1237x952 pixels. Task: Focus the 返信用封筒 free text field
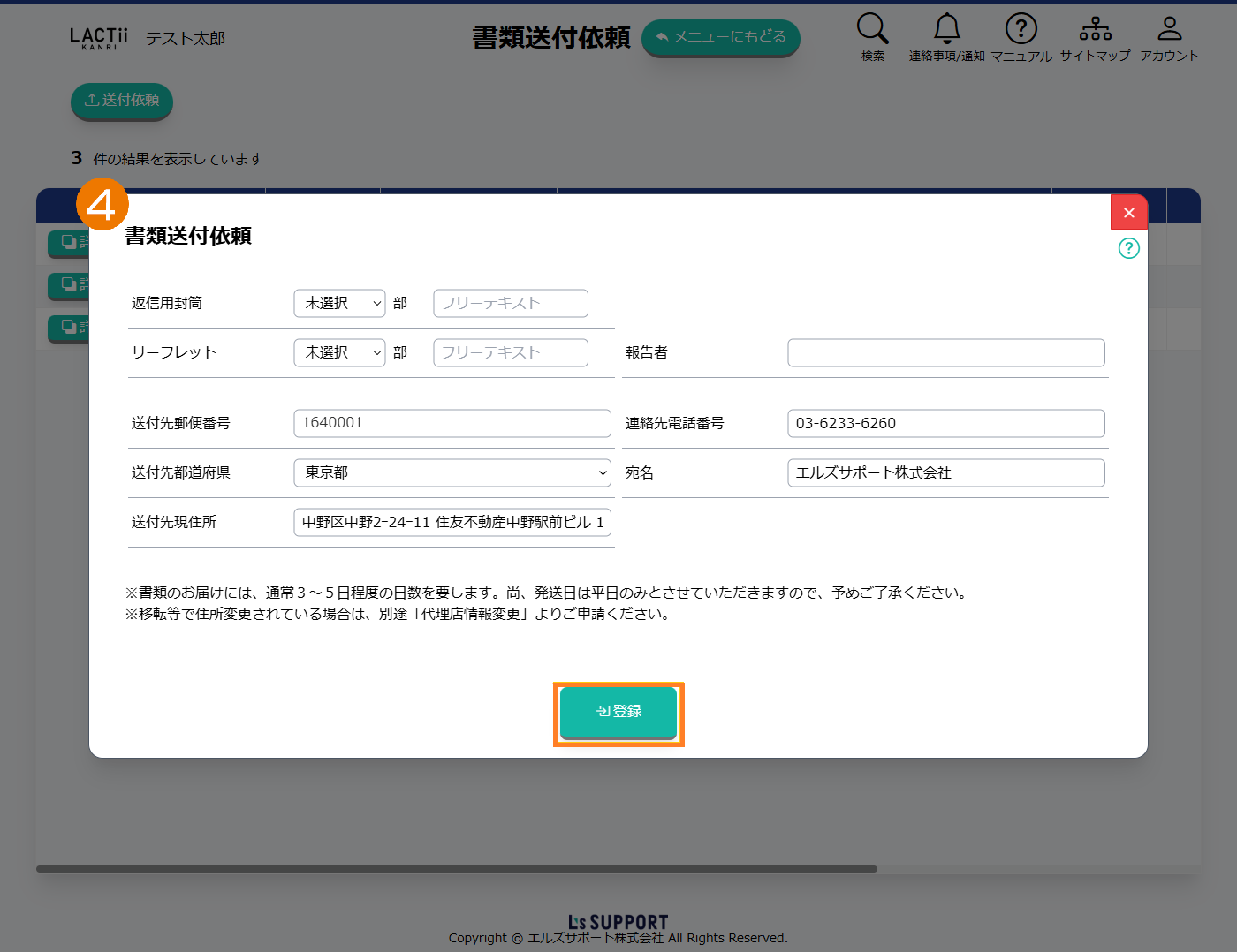(510, 303)
